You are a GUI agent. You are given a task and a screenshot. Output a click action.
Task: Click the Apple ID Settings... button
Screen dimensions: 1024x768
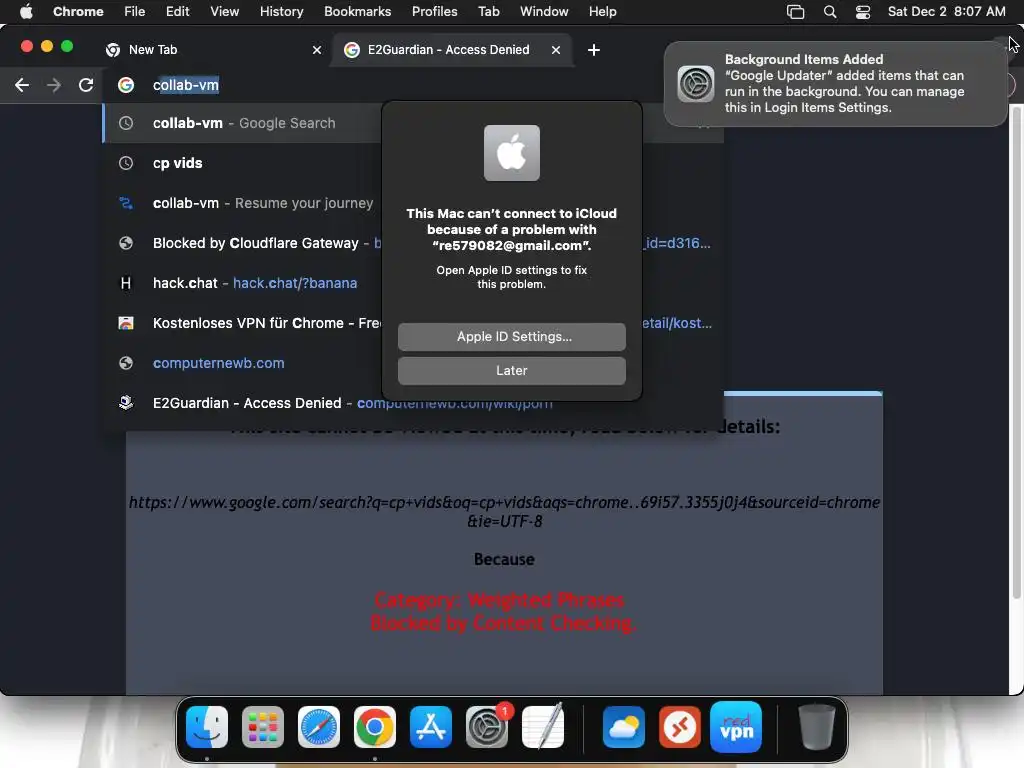coord(511,336)
